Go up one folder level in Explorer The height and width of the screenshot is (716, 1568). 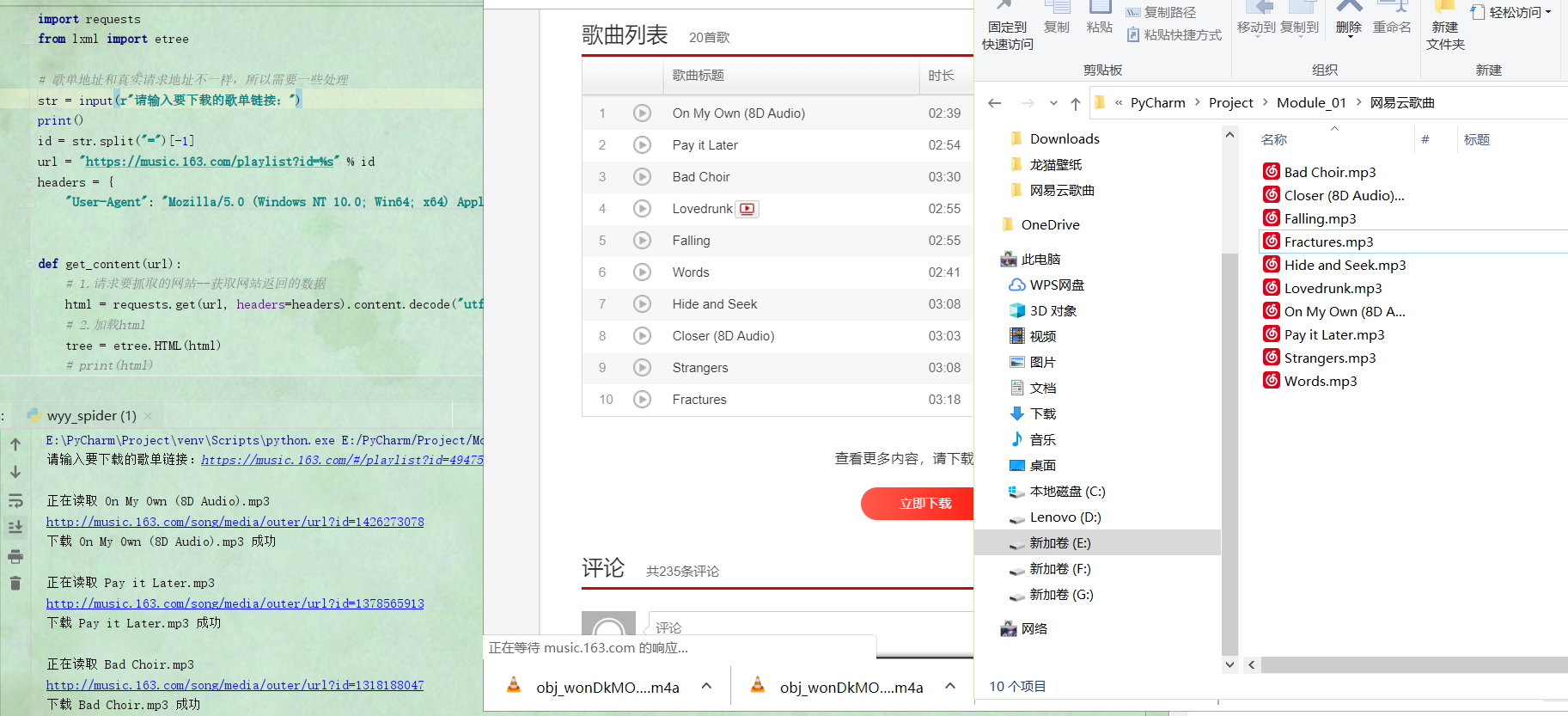(1076, 103)
